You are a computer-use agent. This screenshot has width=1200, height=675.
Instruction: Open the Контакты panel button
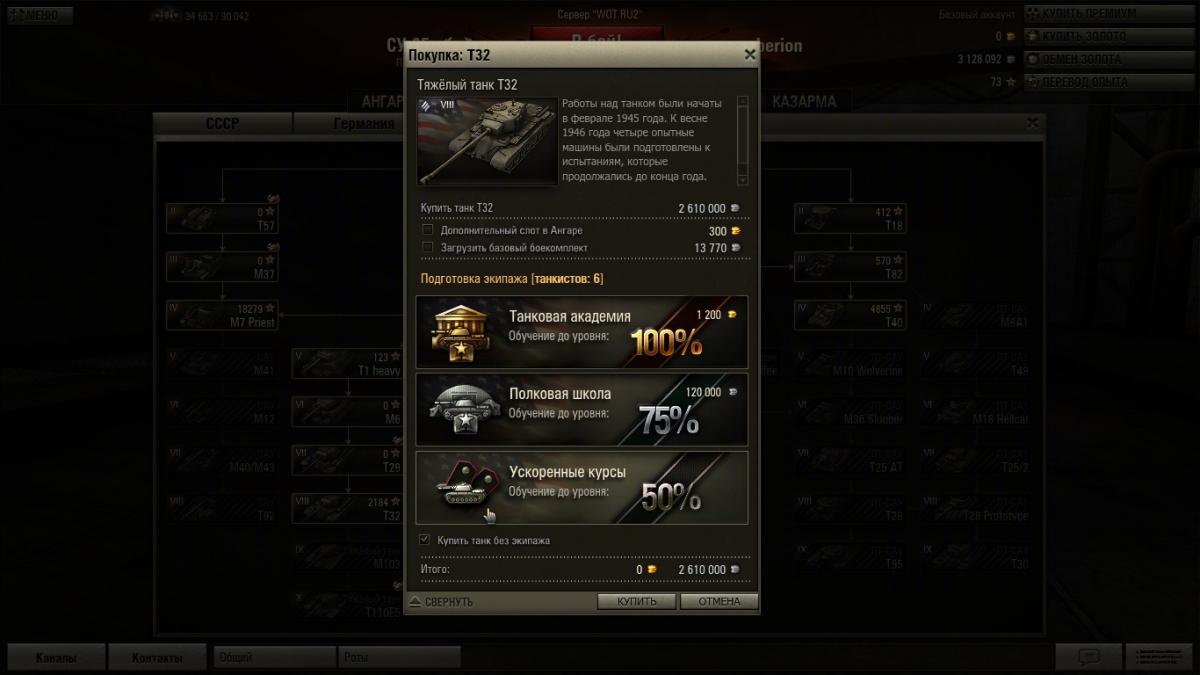coord(158,658)
